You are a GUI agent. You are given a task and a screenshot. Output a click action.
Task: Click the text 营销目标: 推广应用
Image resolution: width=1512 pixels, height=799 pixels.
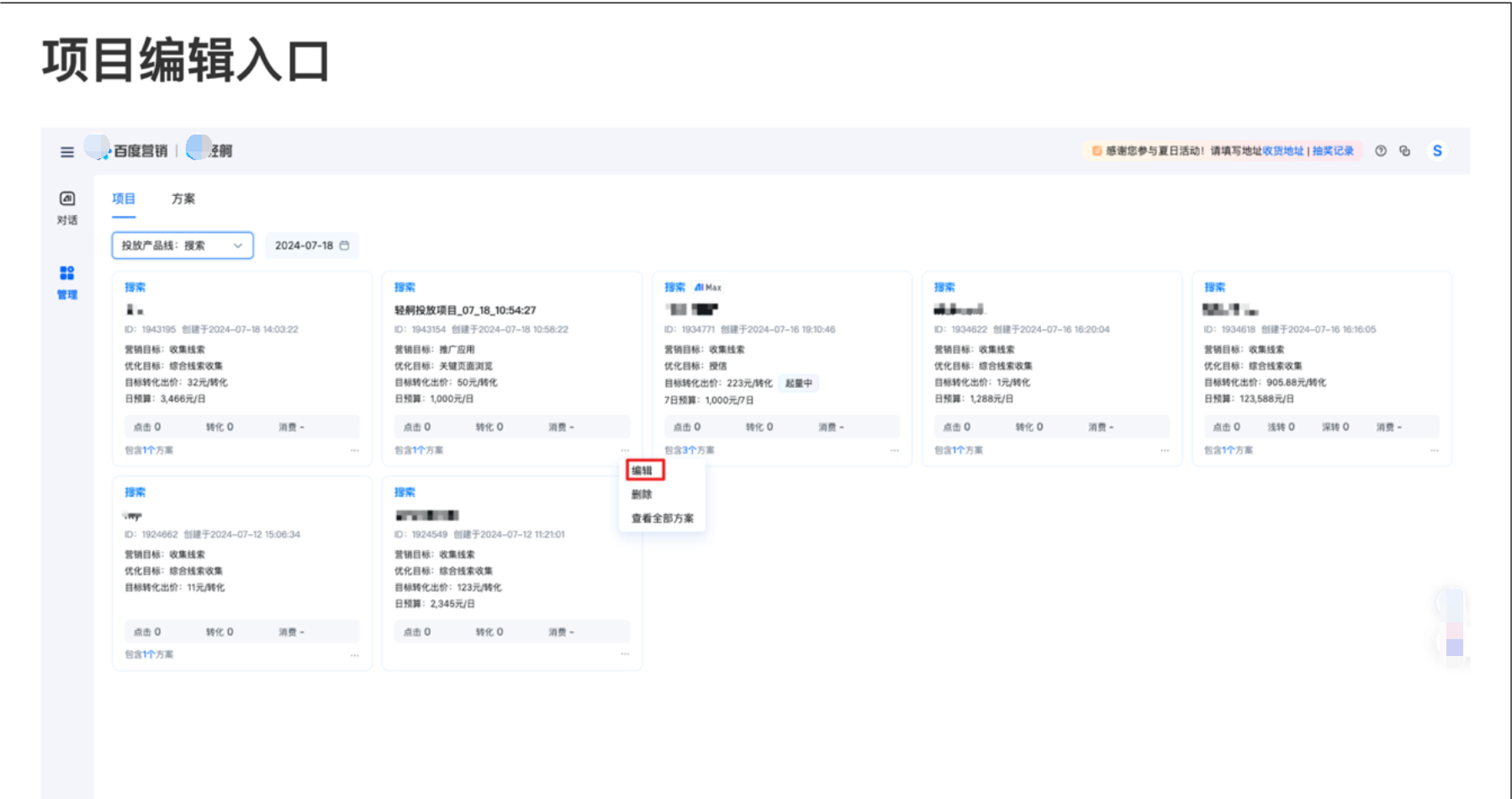coord(435,350)
